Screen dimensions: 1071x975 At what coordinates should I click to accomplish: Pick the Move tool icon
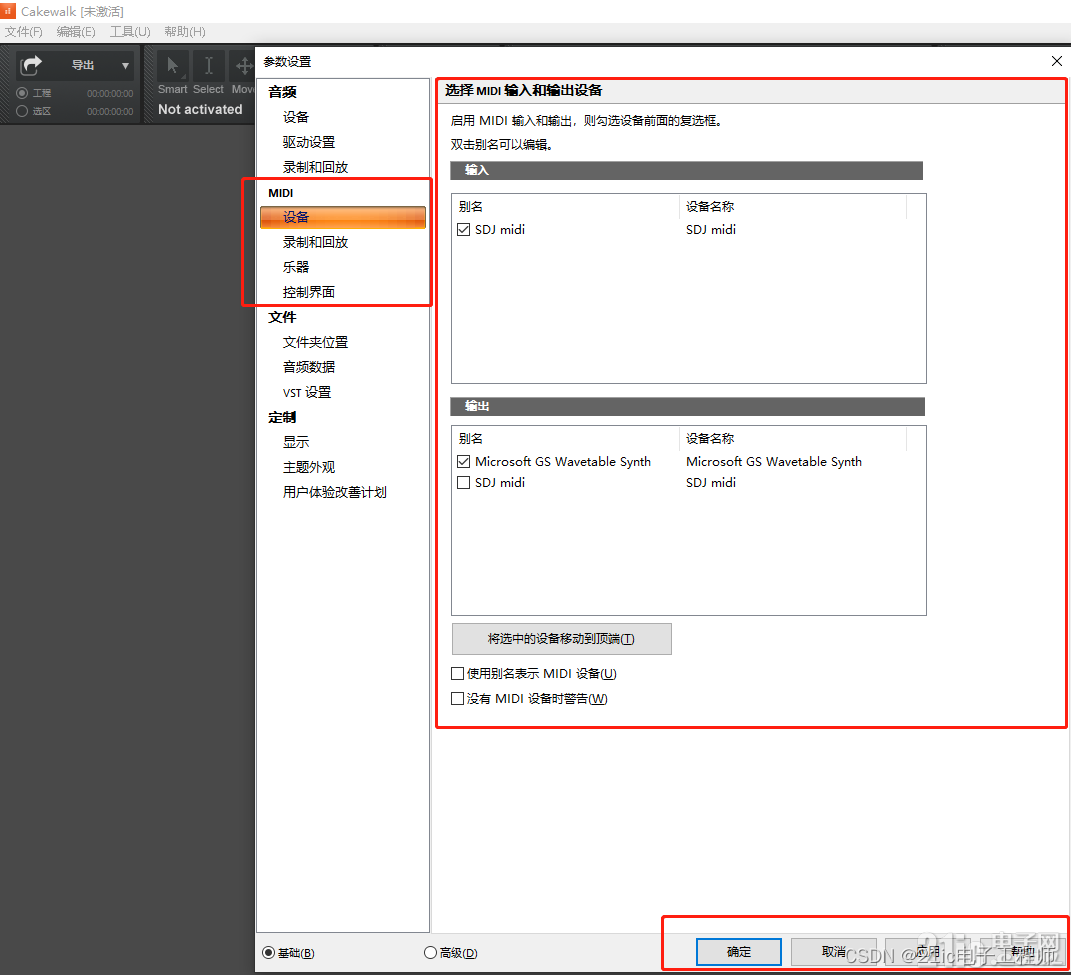tap(242, 66)
